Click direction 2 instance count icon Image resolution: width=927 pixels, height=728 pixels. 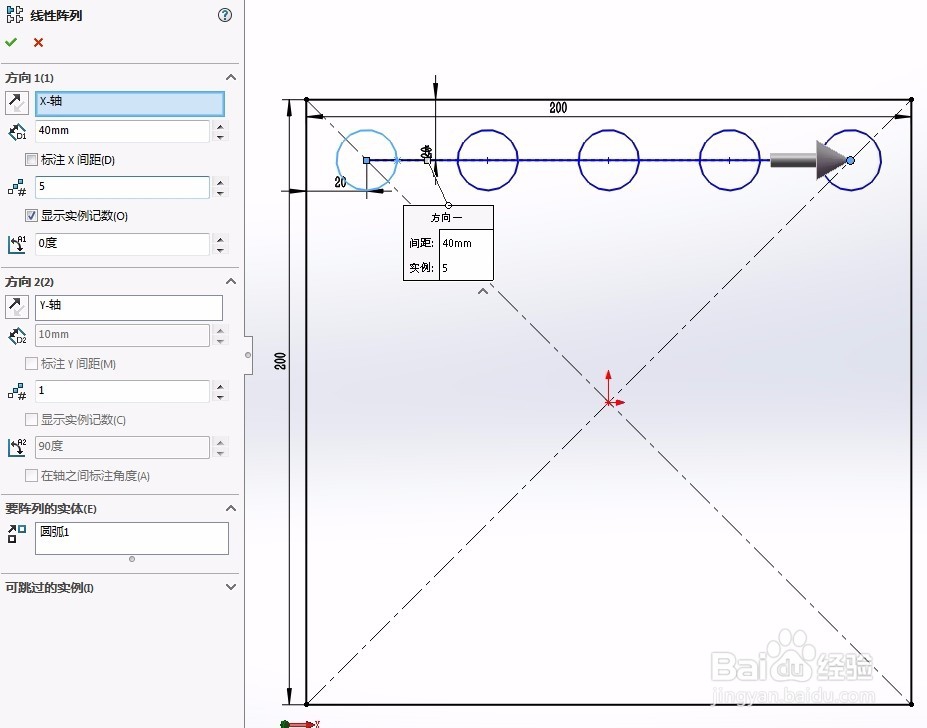tap(17, 391)
